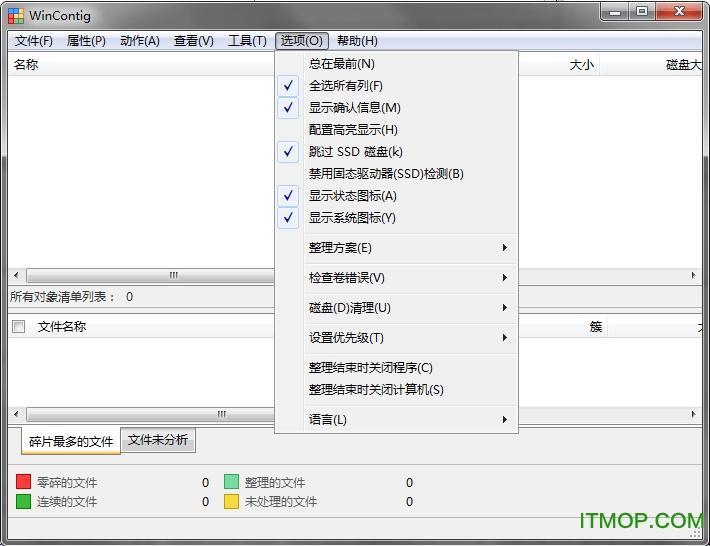
Task: Click the 零碎的文件 legend label
Action: pyautogui.click(x=67, y=483)
